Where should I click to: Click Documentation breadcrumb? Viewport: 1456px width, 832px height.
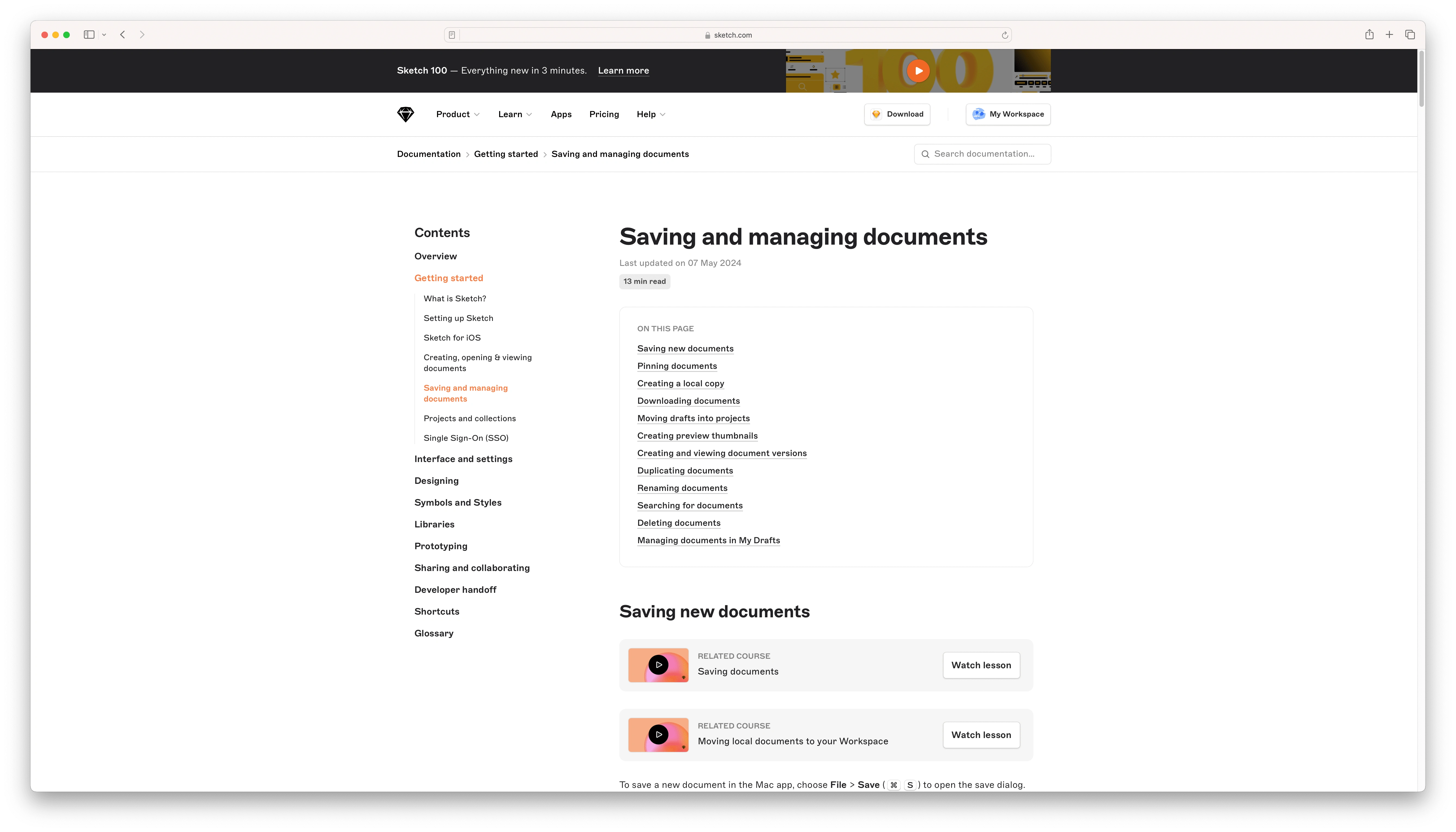tap(429, 154)
